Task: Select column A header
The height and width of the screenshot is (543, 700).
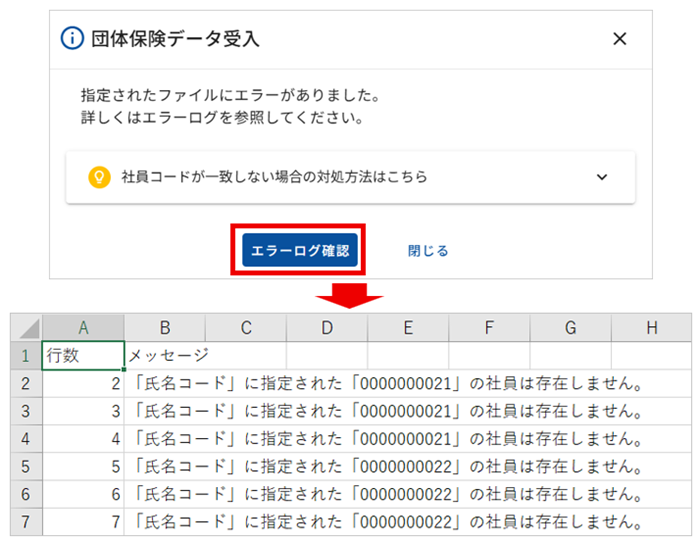Action: click(83, 328)
